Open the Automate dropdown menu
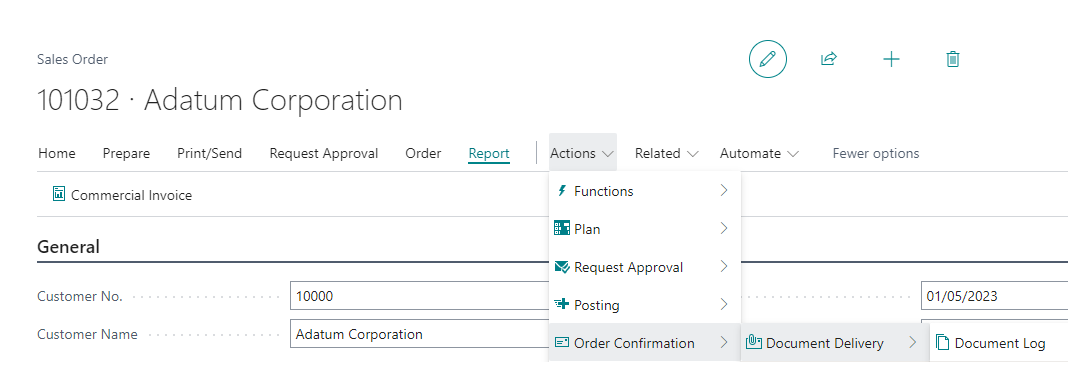The image size is (1092, 388). 759,153
